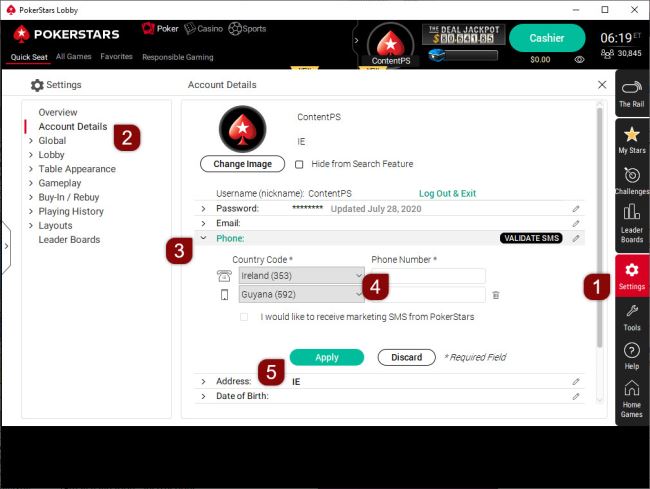This screenshot has width=650, height=489.
Task: Open The Rail sidebar panel
Action: 632,94
